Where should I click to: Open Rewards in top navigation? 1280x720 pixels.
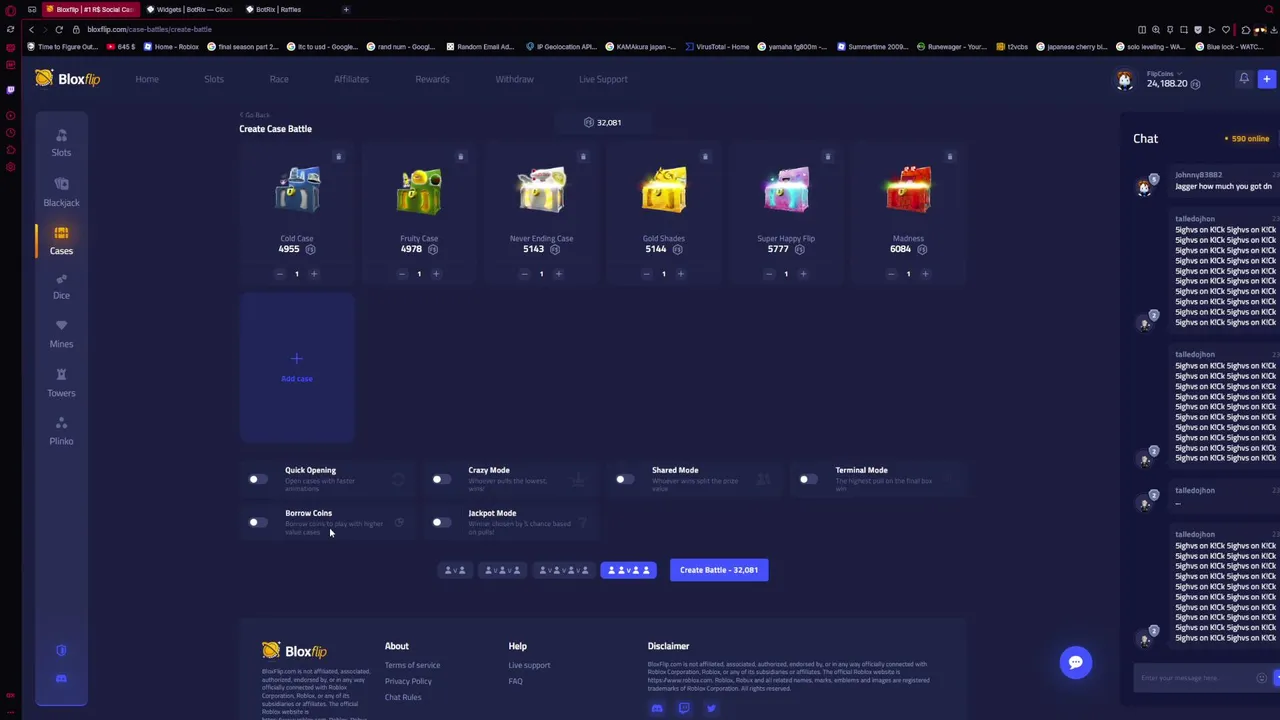tap(432, 79)
